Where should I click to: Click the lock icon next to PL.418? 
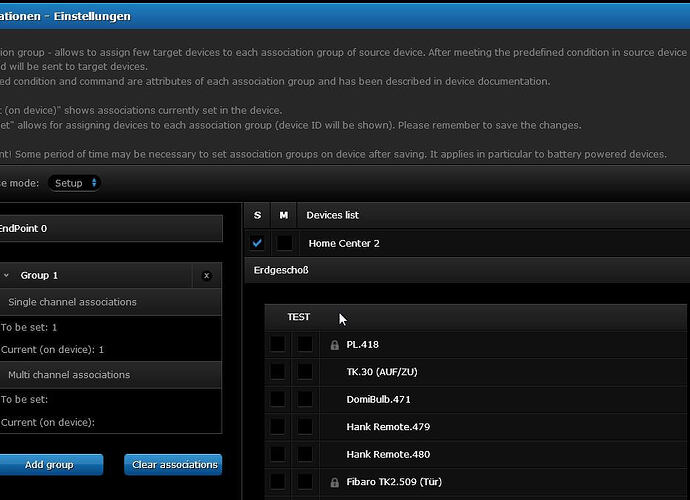(335, 345)
